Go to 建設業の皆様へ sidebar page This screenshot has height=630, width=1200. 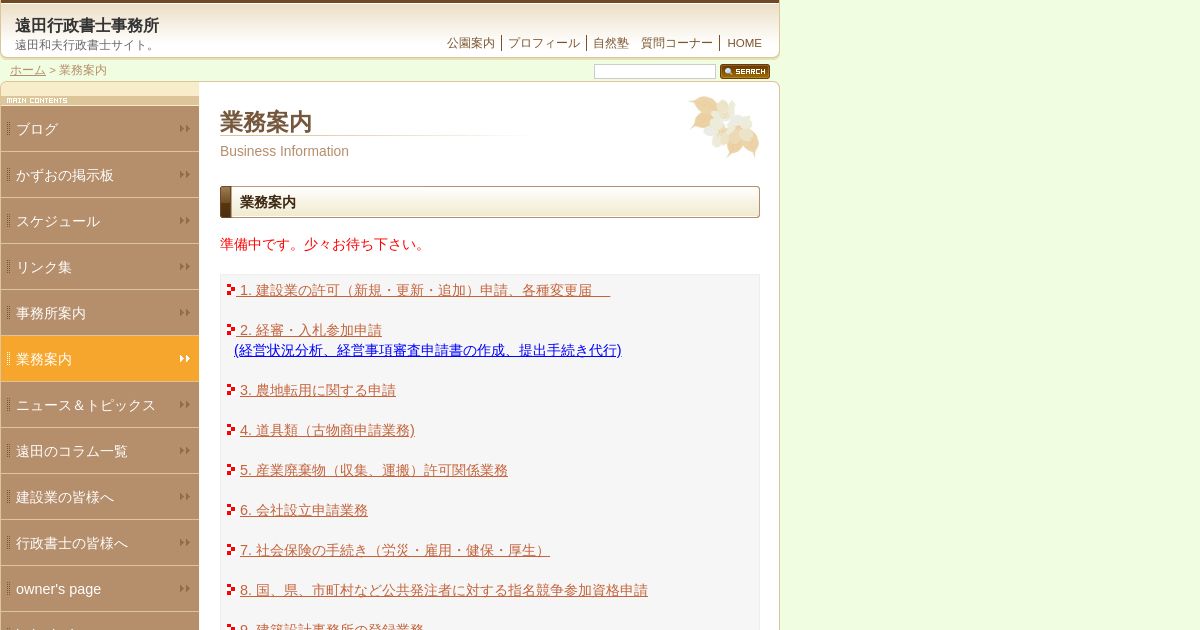click(100, 497)
